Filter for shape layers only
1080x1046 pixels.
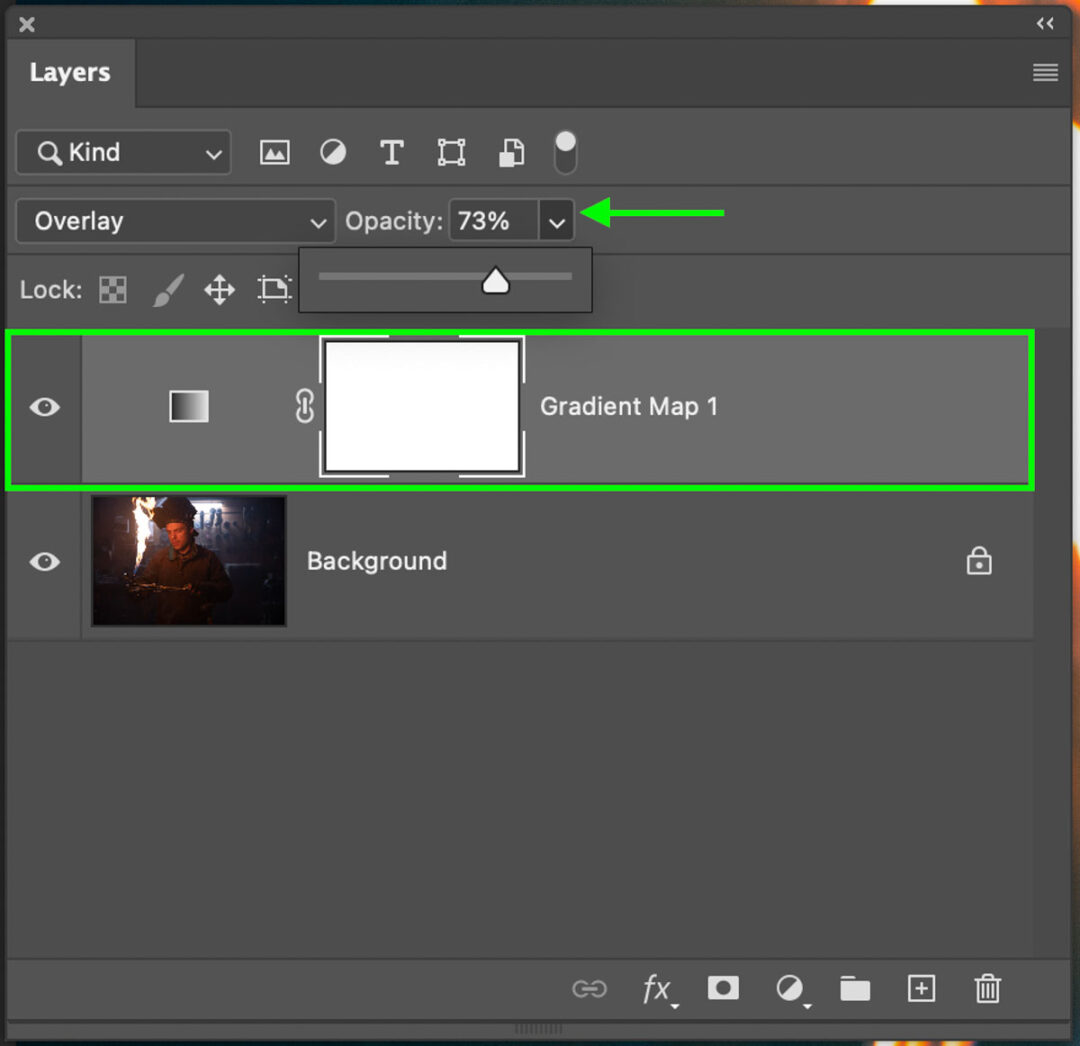coord(451,152)
